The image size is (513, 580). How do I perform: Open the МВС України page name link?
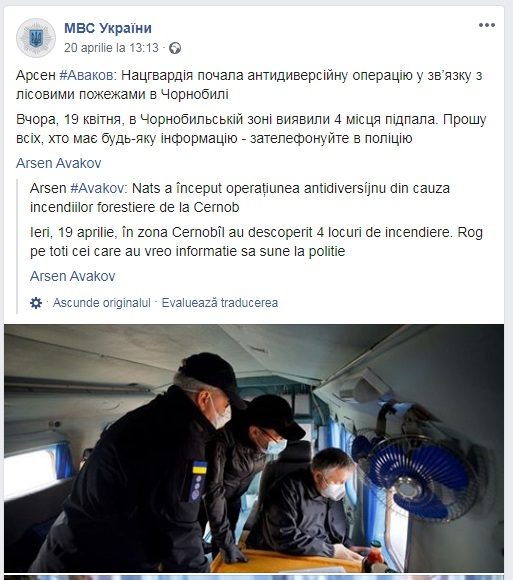108,28
